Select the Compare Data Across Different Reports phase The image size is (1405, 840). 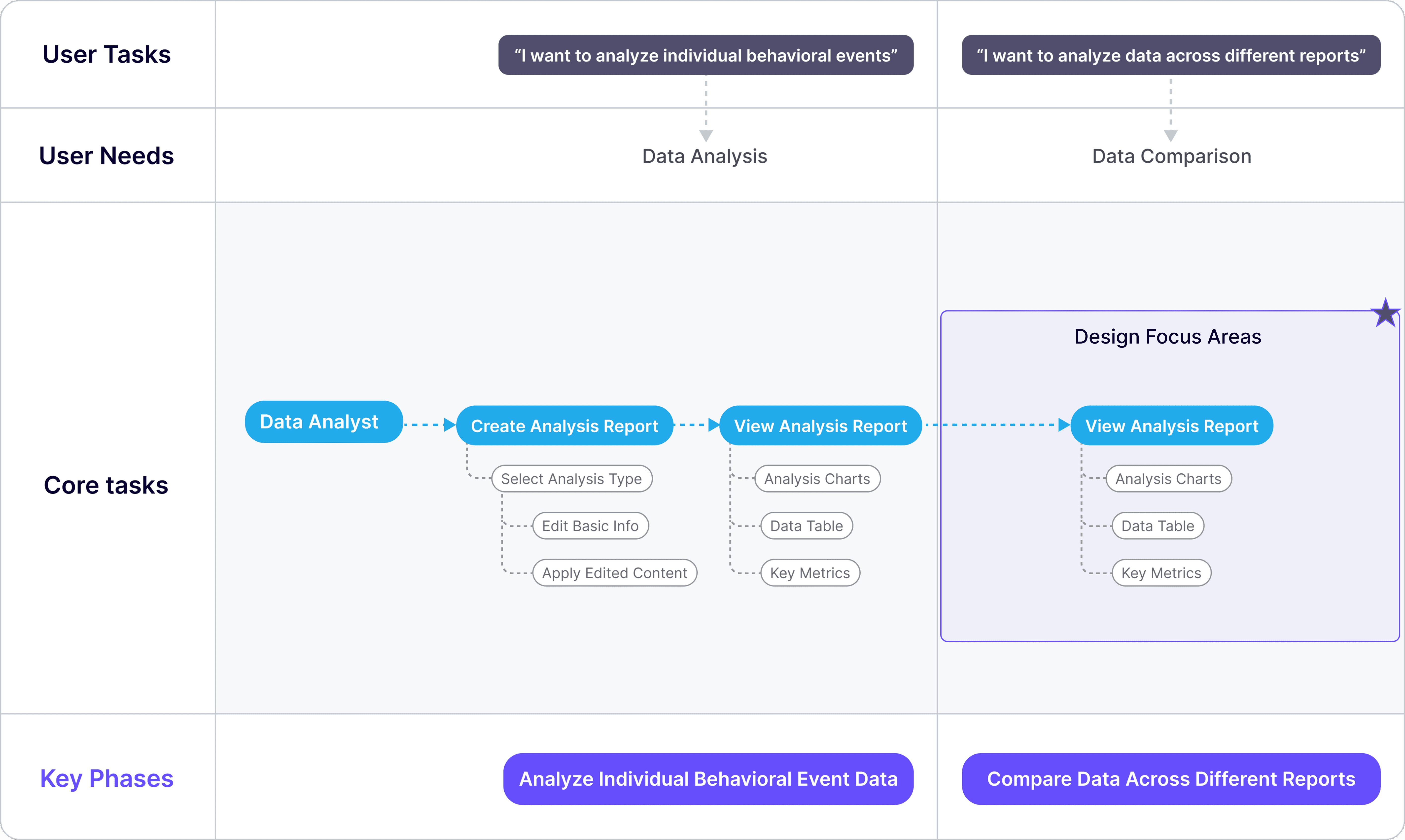(x=1171, y=779)
